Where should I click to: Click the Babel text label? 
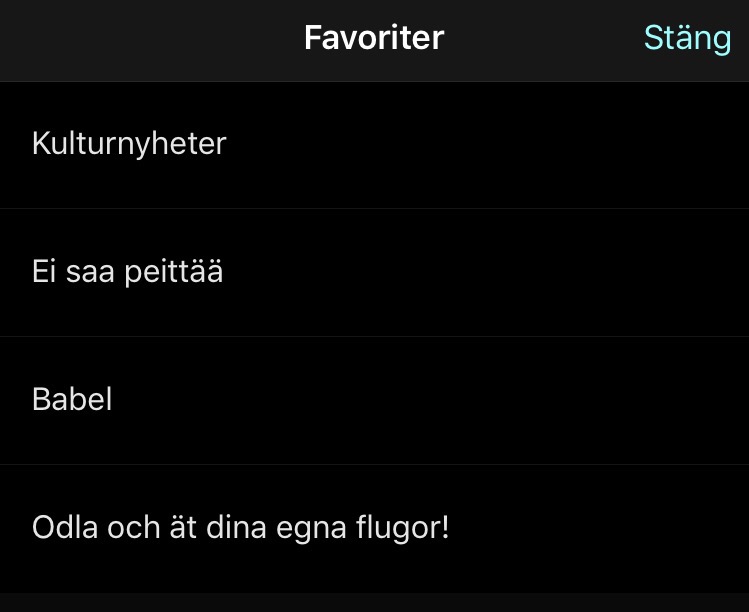coord(72,400)
